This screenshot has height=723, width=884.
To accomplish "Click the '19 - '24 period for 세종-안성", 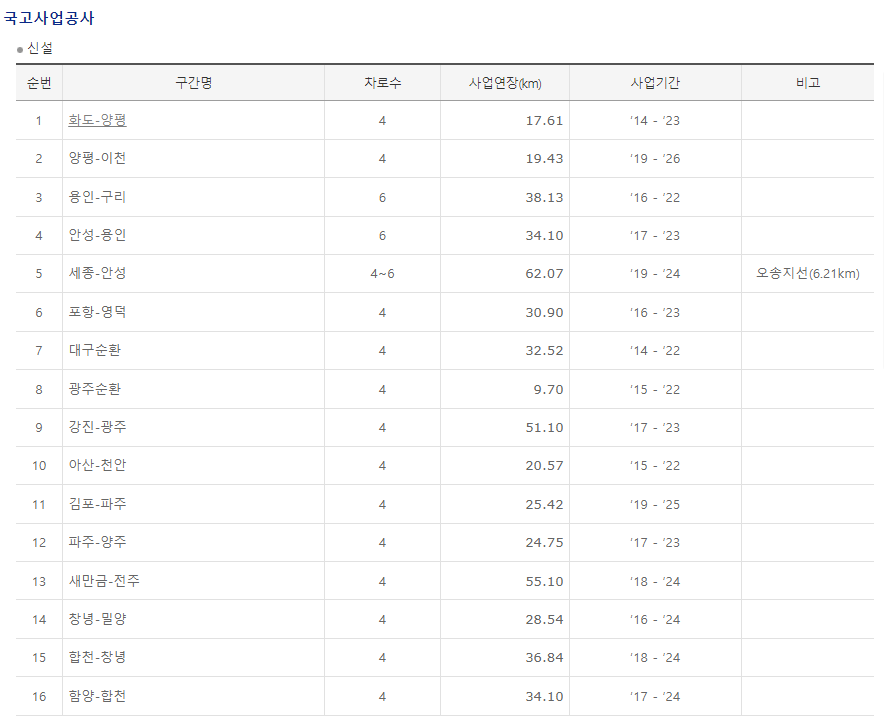I will (x=655, y=274).
